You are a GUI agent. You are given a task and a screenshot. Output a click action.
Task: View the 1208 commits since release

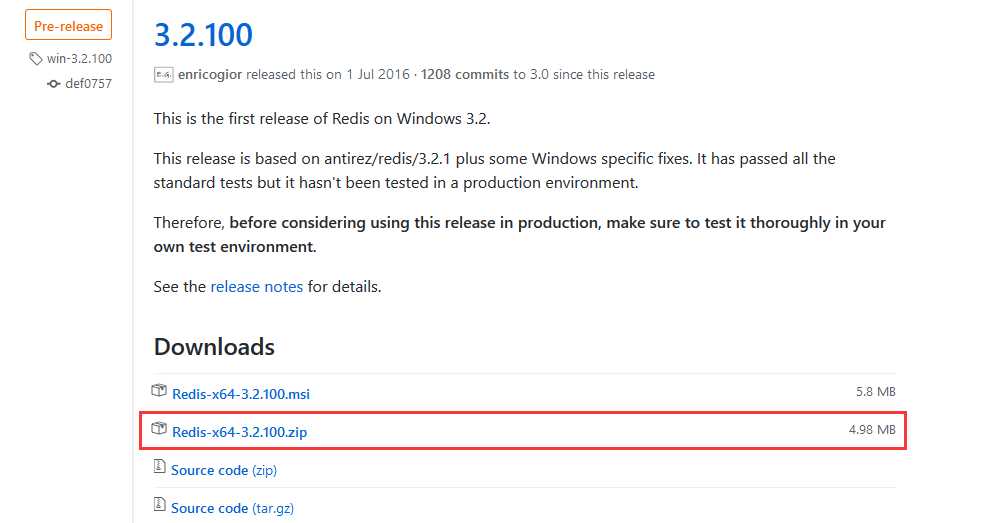[465, 74]
